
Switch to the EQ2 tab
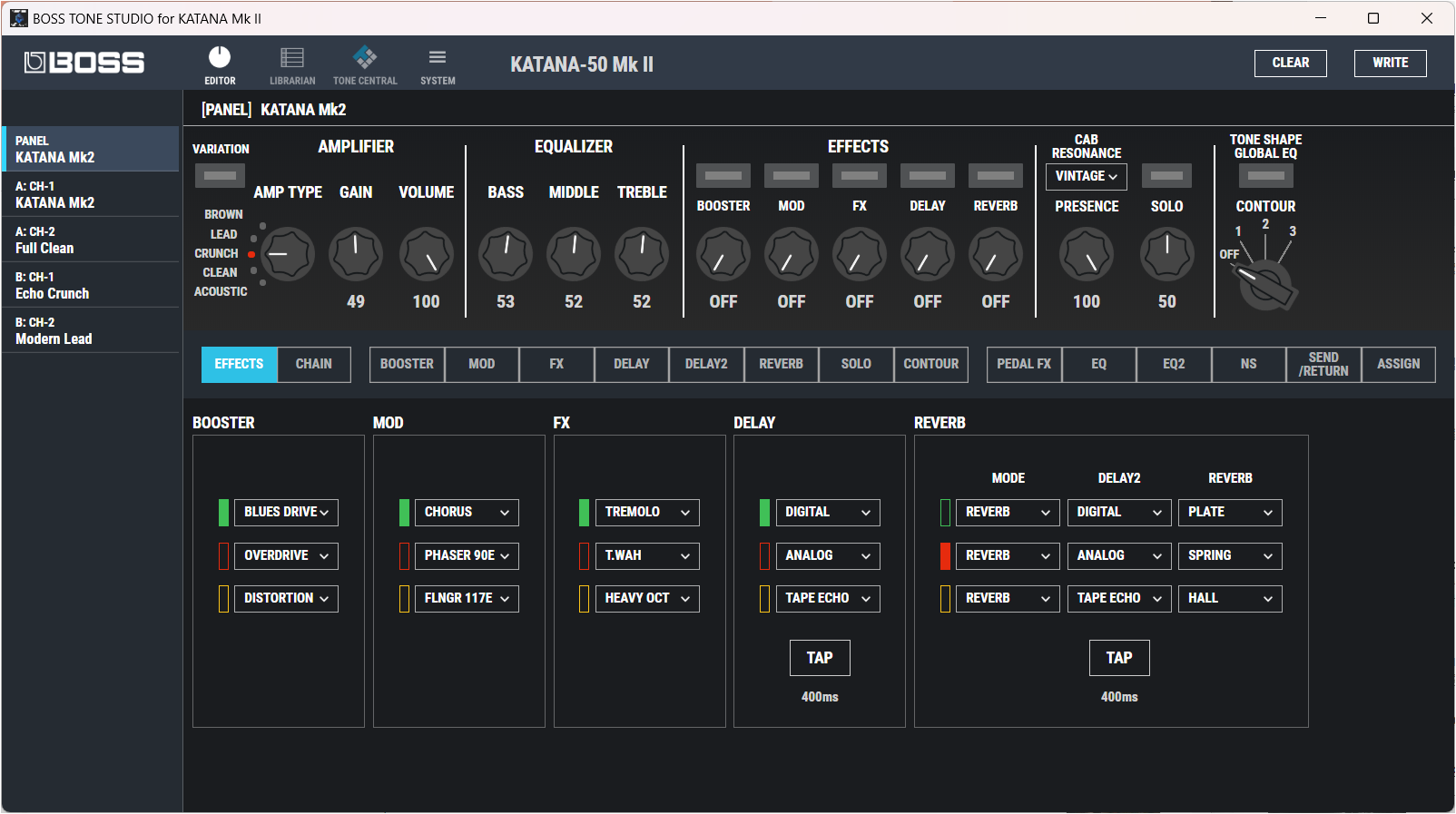(1174, 365)
